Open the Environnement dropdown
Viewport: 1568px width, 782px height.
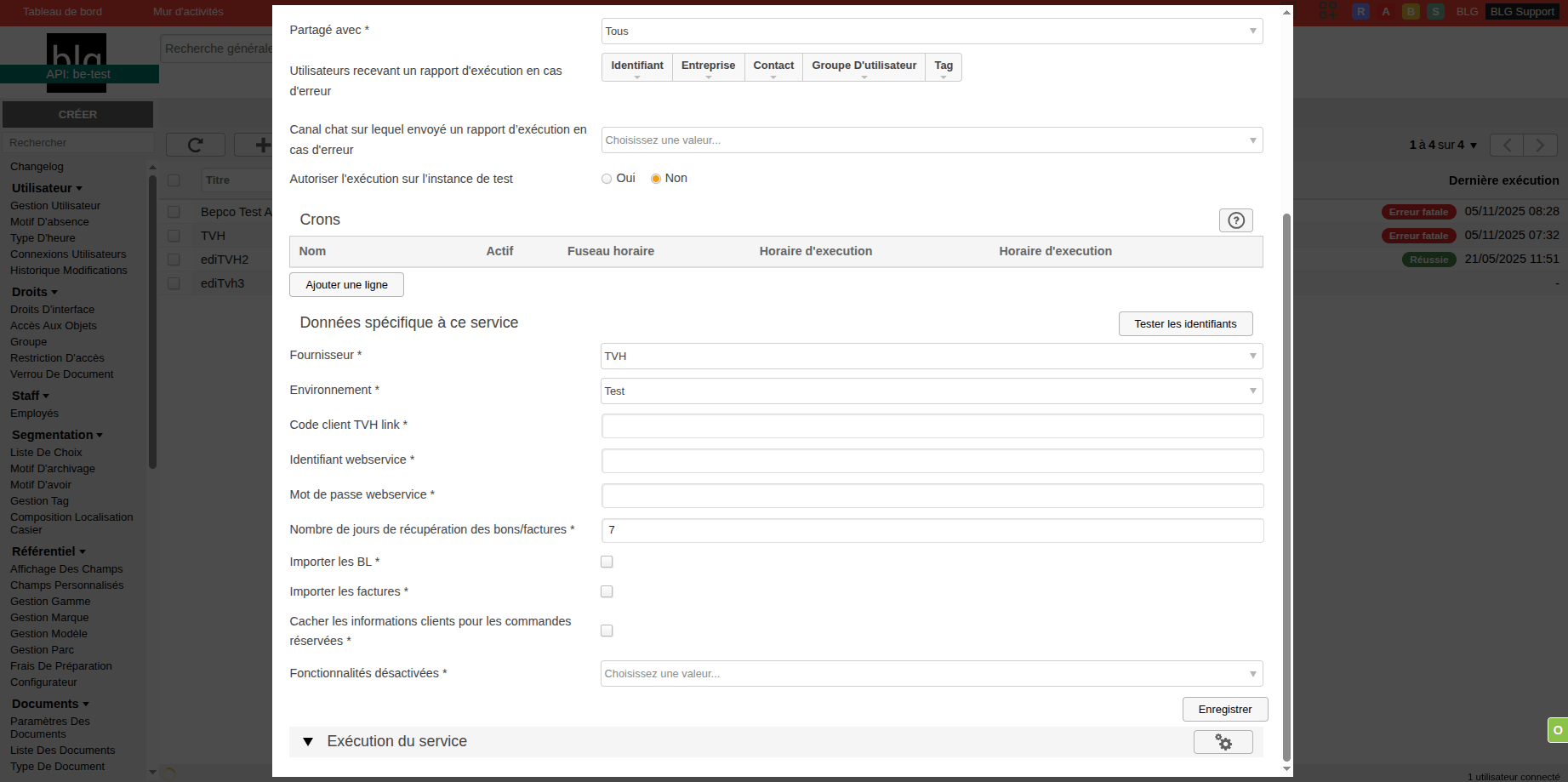pos(931,391)
